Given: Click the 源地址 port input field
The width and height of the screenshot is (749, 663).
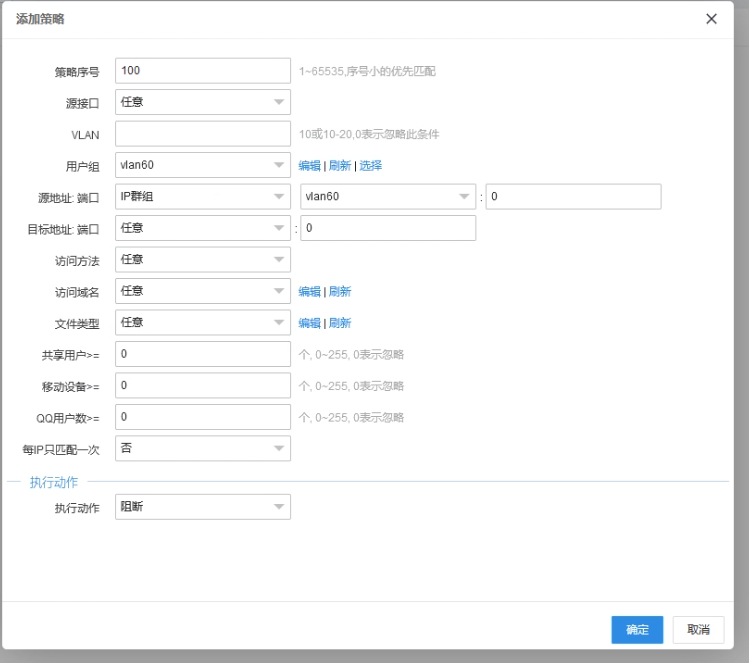Looking at the screenshot, I should click(x=573, y=197).
